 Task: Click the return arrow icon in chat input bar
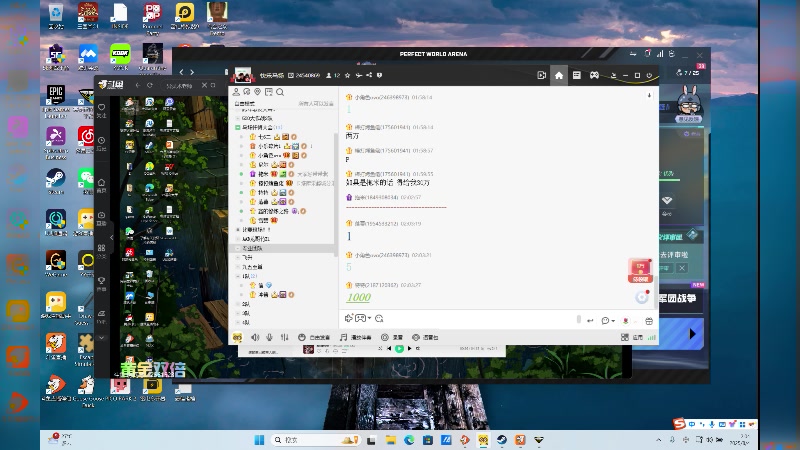tap(590, 321)
